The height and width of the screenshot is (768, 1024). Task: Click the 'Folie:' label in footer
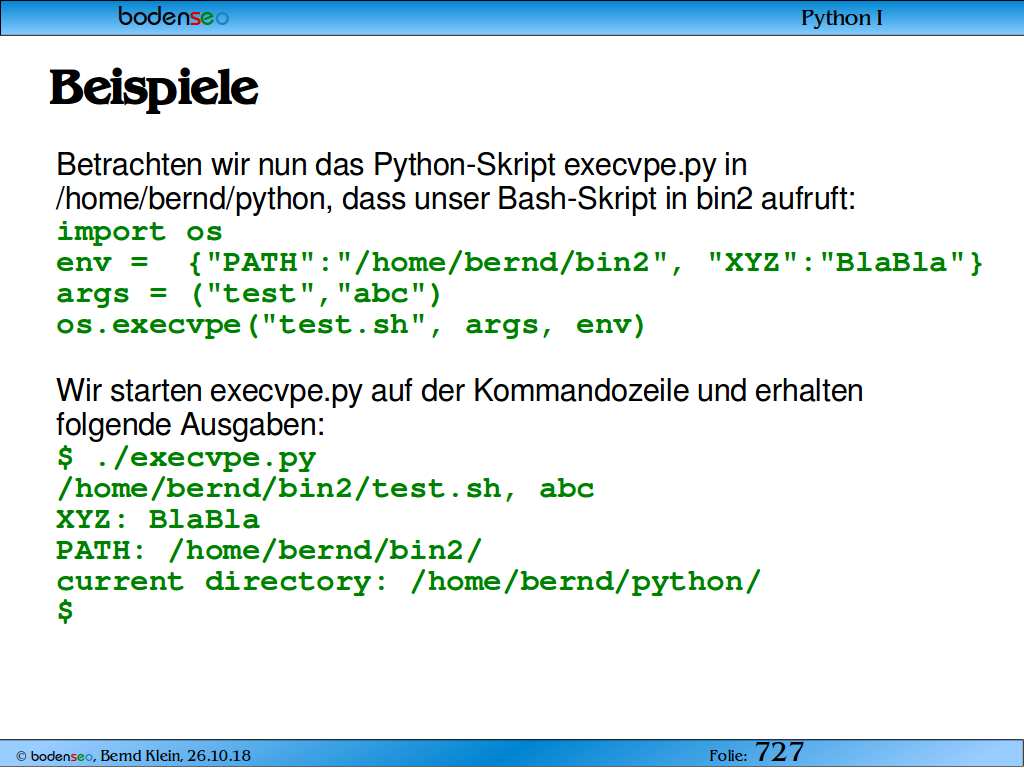point(728,756)
